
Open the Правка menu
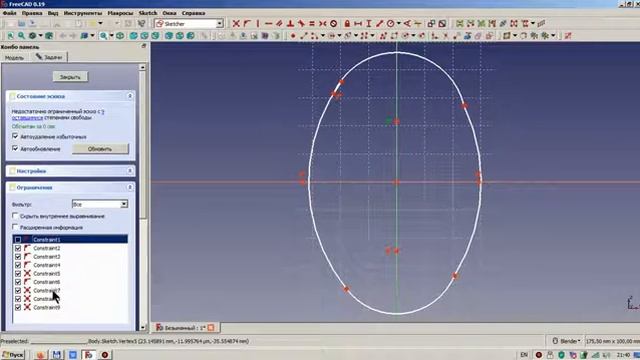coord(32,13)
